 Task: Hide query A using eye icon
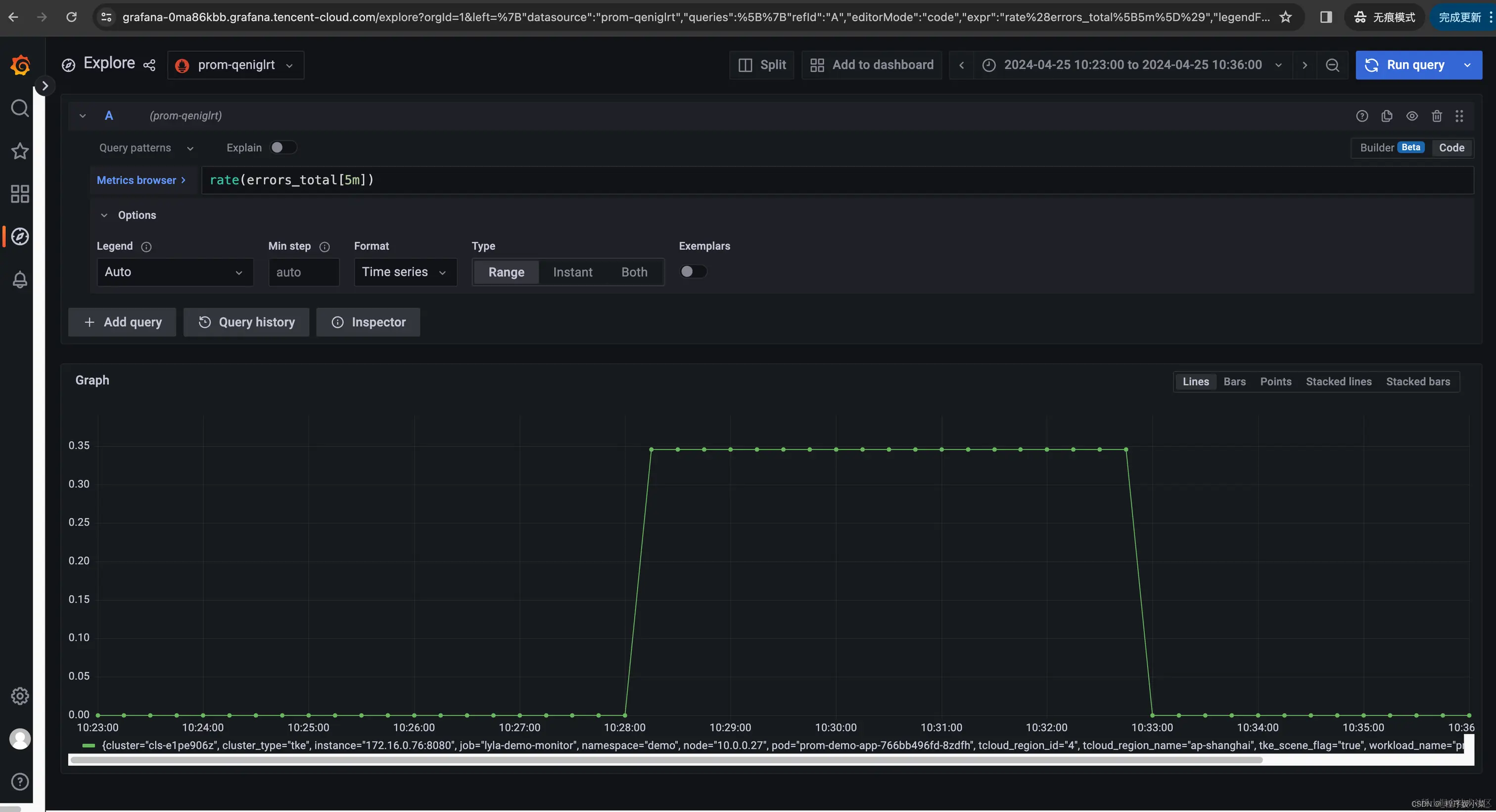[1412, 116]
